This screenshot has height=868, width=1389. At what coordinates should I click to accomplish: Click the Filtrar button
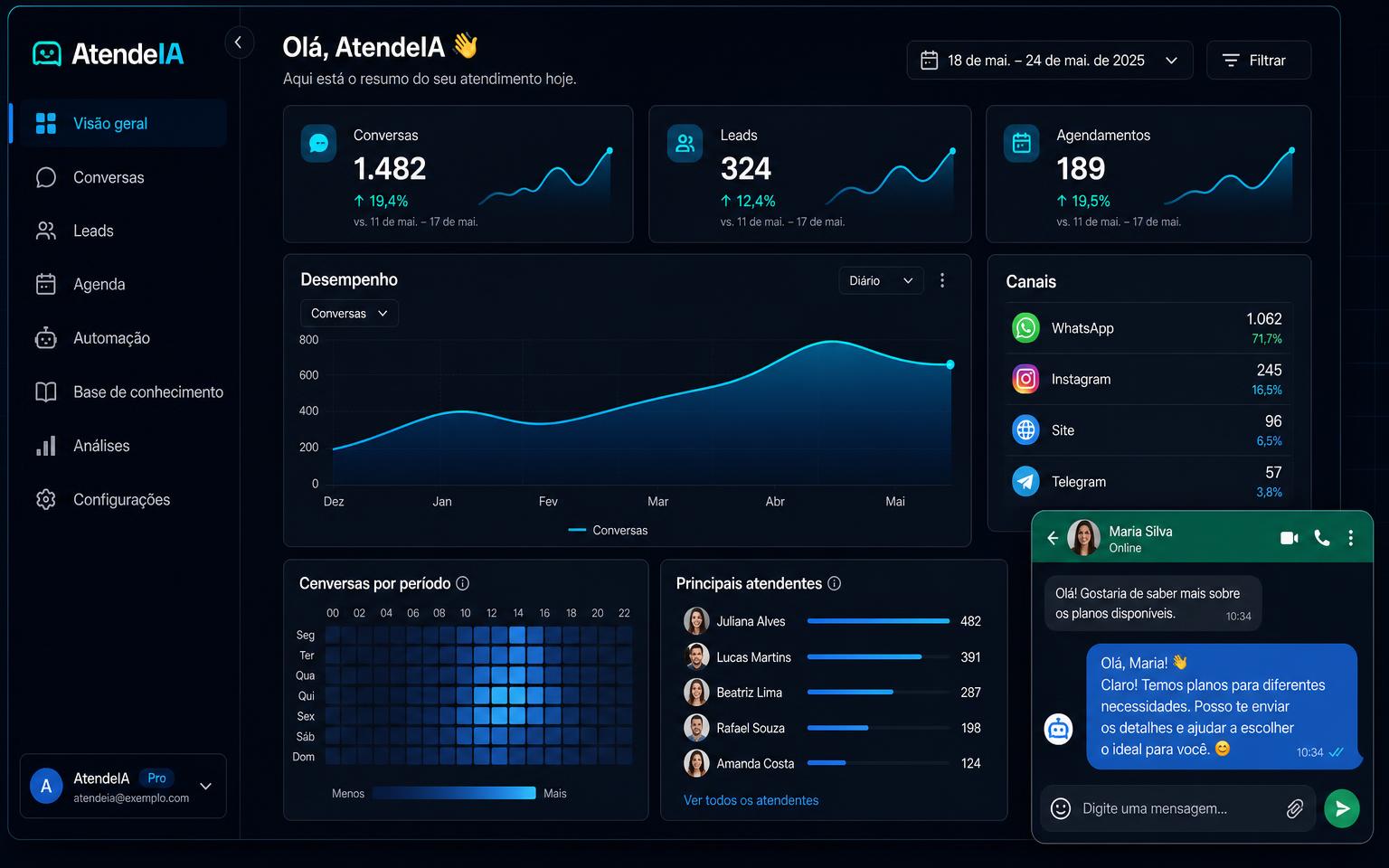click(x=1258, y=61)
